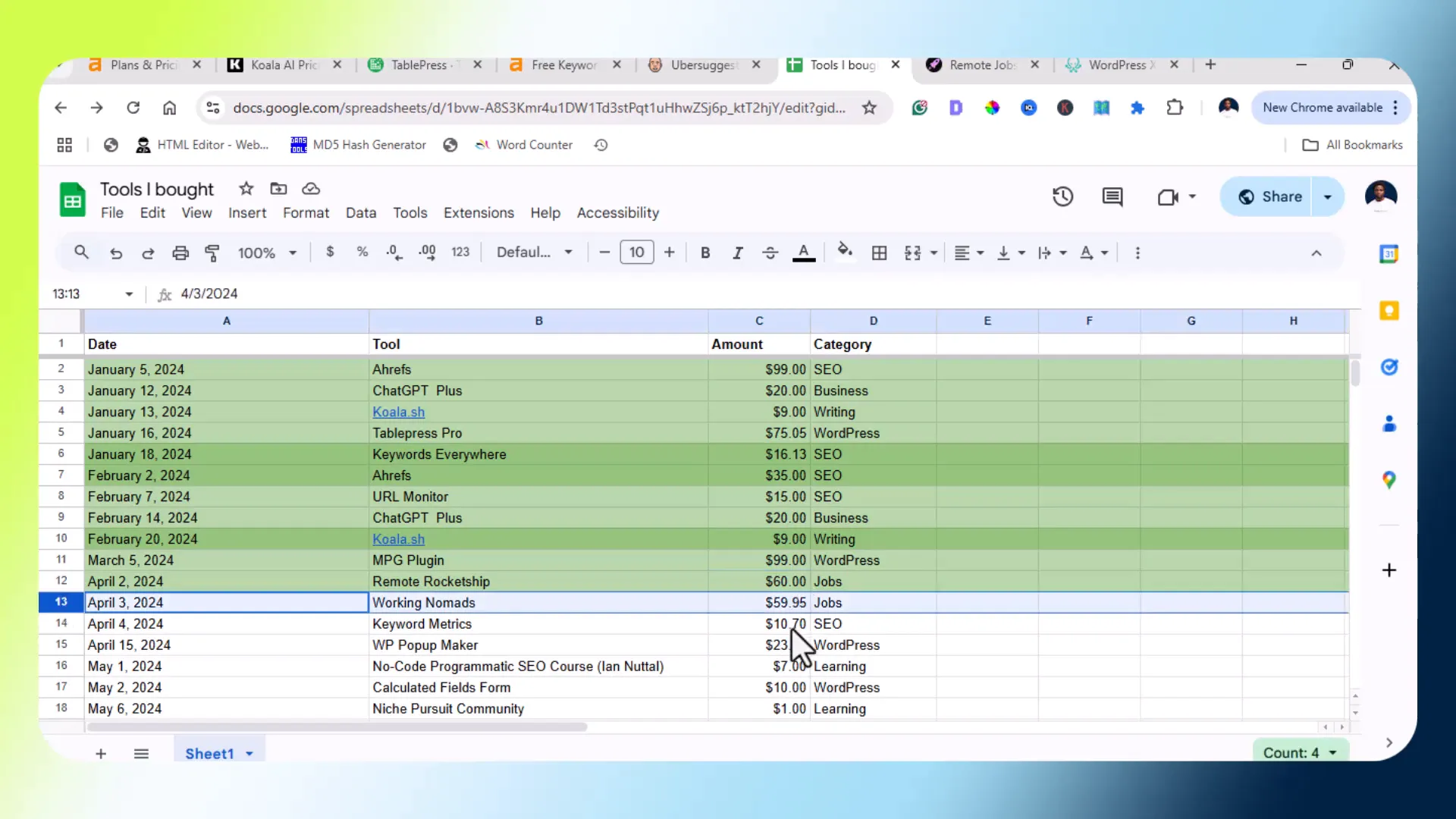
Task: Undo the last action in toolbar
Action: point(115,253)
